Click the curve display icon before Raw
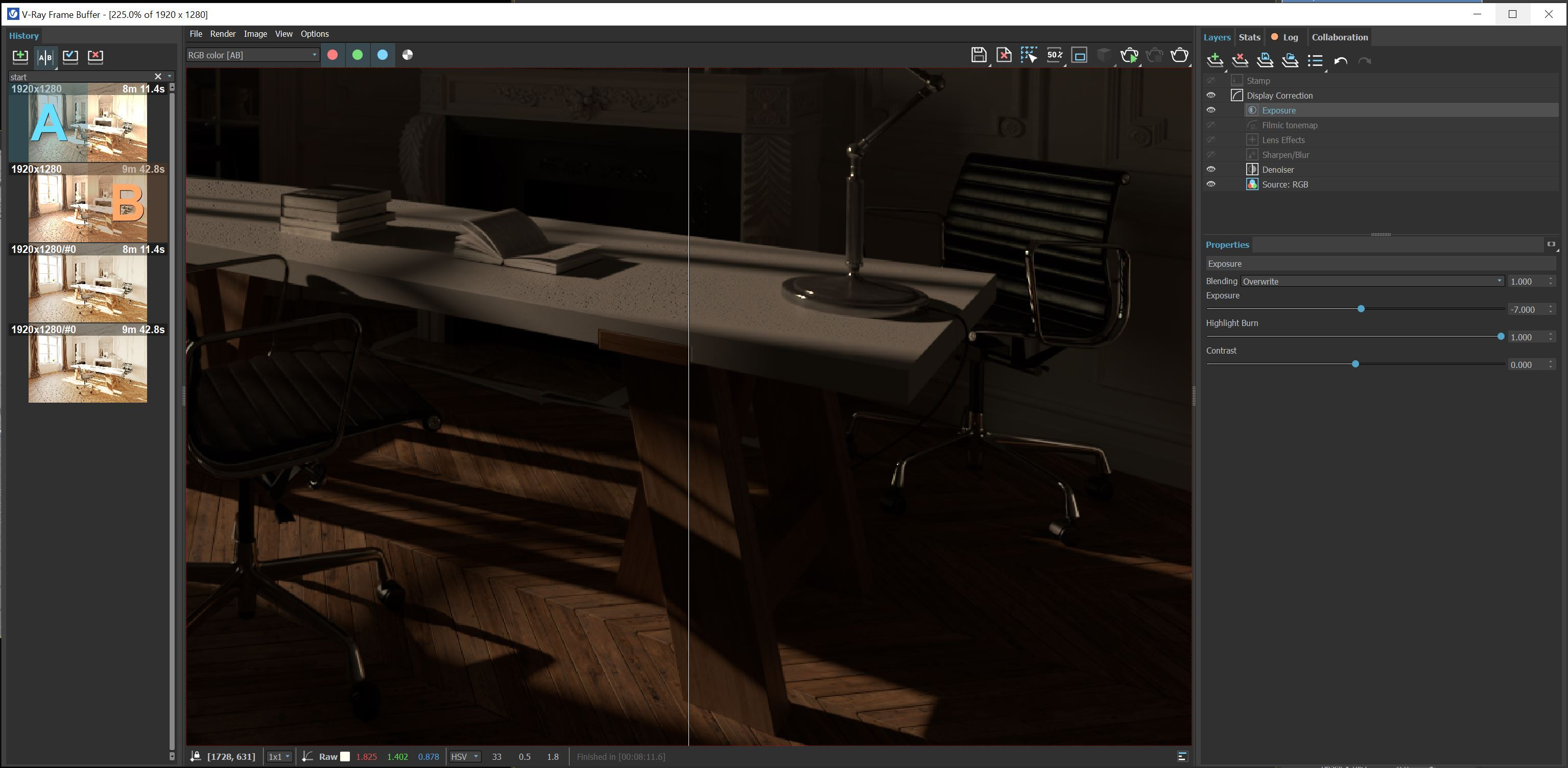 tap(308, 756)
